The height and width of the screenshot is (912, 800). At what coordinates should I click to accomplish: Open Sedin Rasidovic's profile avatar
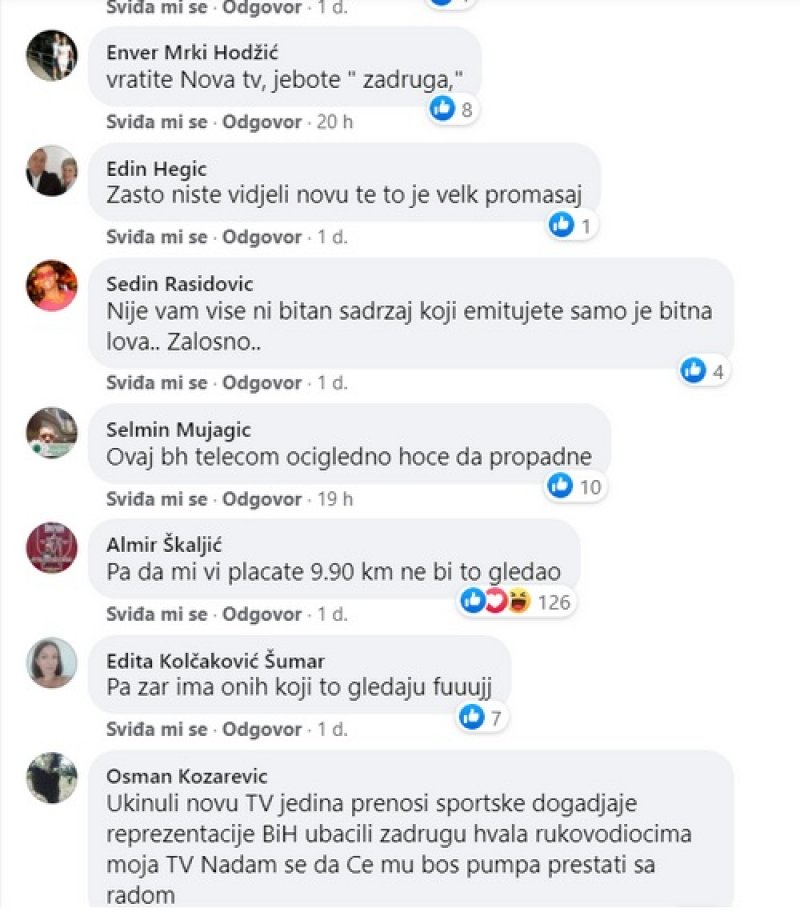point(52,286)
